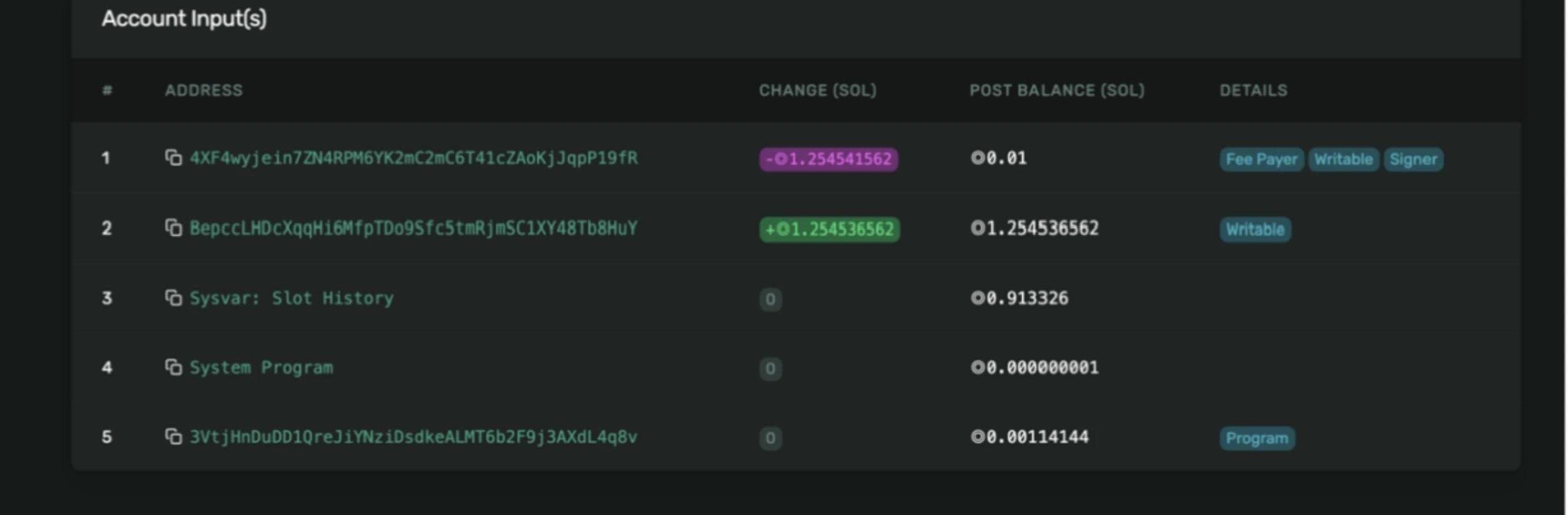This screenshot has height=515, width=1568.
Task: Click the ADDRESS column header
Action: click(204, 91)
